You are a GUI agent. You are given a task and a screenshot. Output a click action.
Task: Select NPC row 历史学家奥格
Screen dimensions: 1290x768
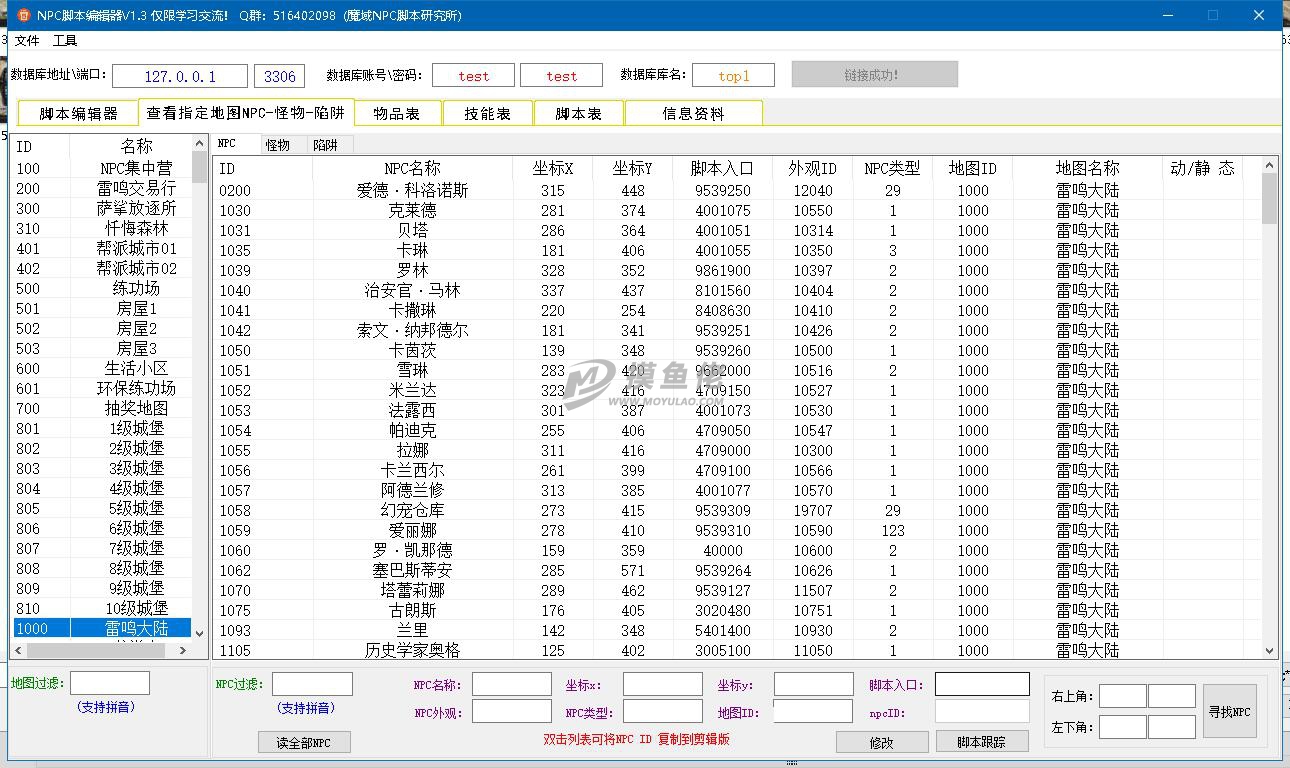click(738, 650)
